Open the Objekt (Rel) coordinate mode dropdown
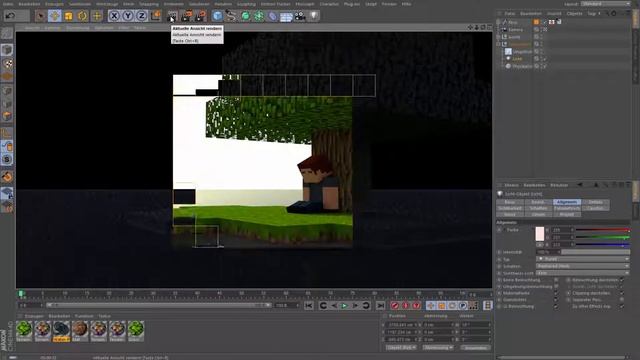This screenshot has height=360, width=640. point(401,348)
